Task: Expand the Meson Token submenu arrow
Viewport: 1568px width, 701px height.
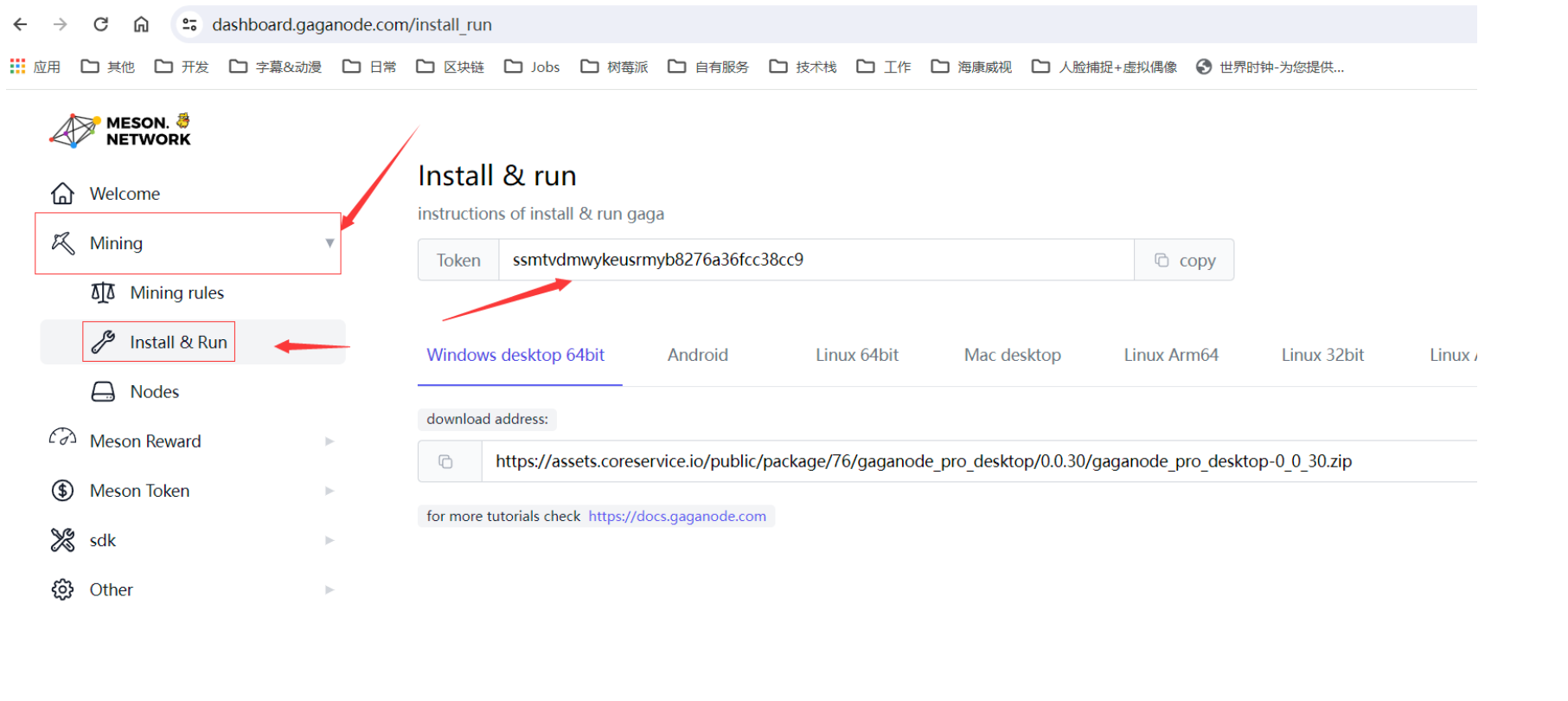Action: (x=330, y=491)
